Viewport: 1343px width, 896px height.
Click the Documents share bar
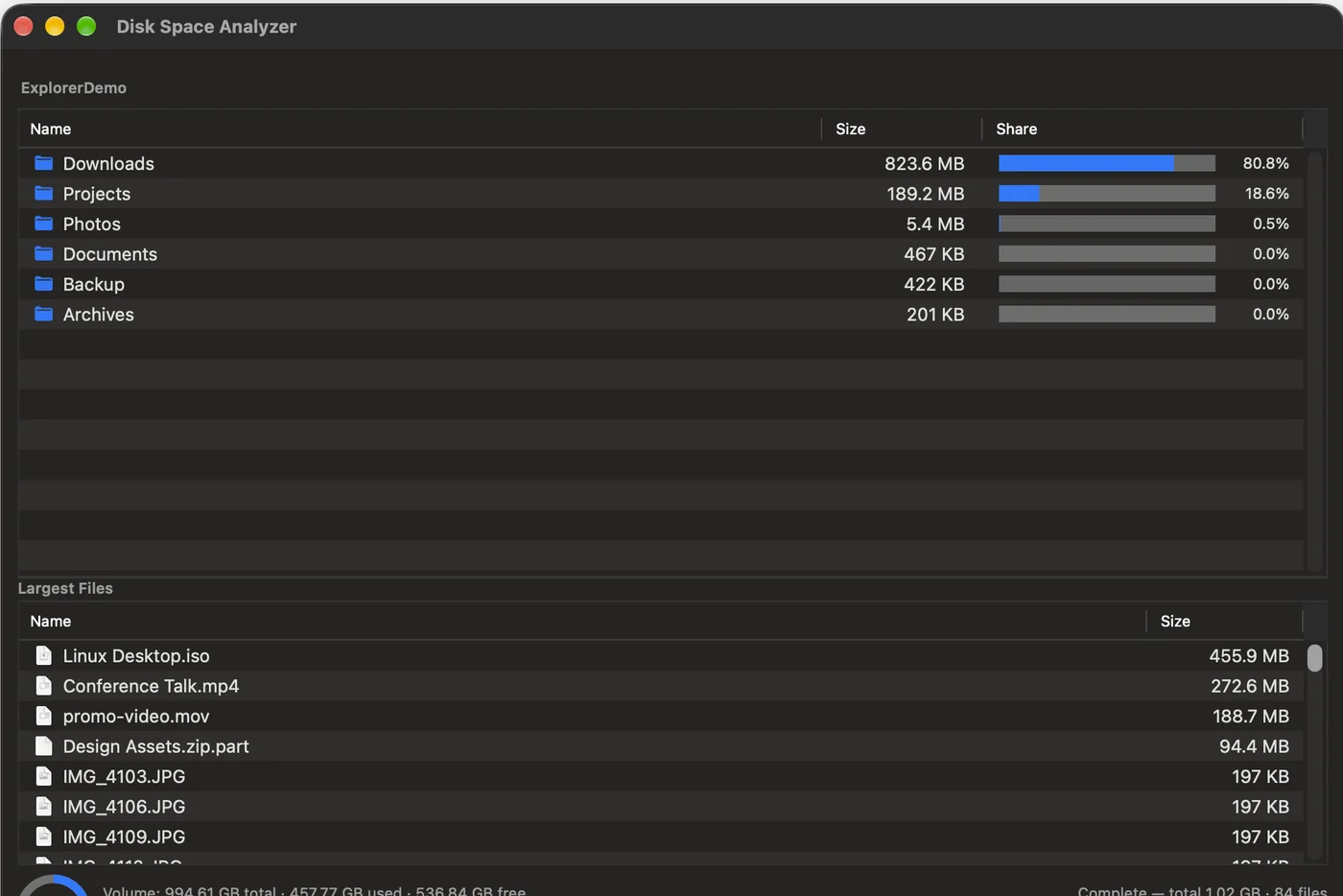click(1107, 254)
